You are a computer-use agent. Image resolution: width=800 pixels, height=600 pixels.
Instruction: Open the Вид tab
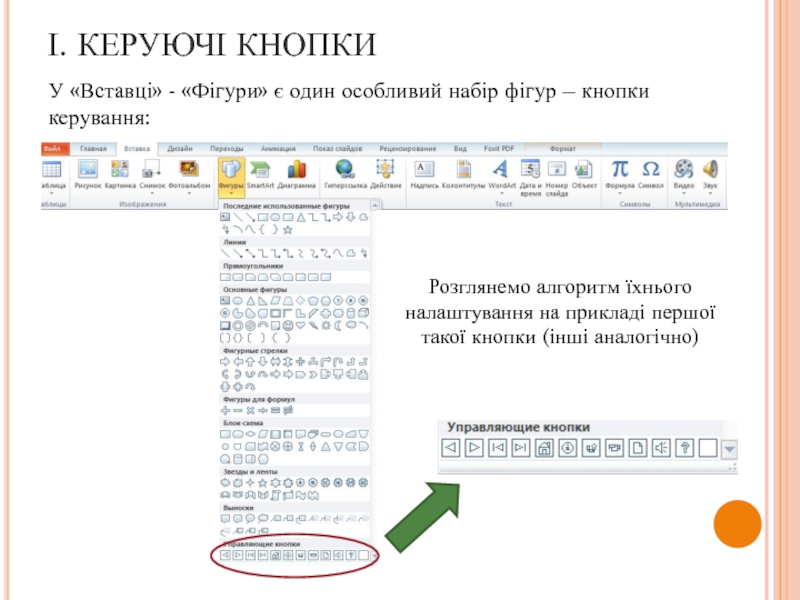[x=460, y=148]
